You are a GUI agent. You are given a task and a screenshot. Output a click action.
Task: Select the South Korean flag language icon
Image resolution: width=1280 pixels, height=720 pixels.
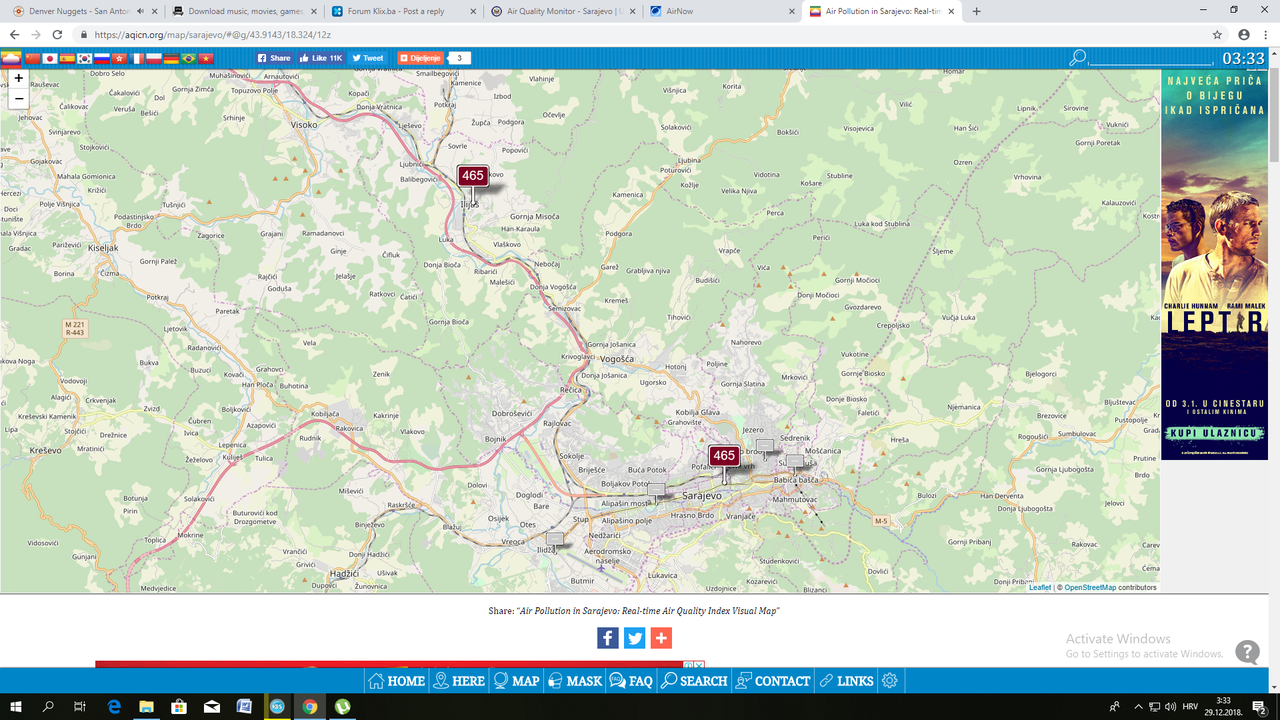coord(84,58)
